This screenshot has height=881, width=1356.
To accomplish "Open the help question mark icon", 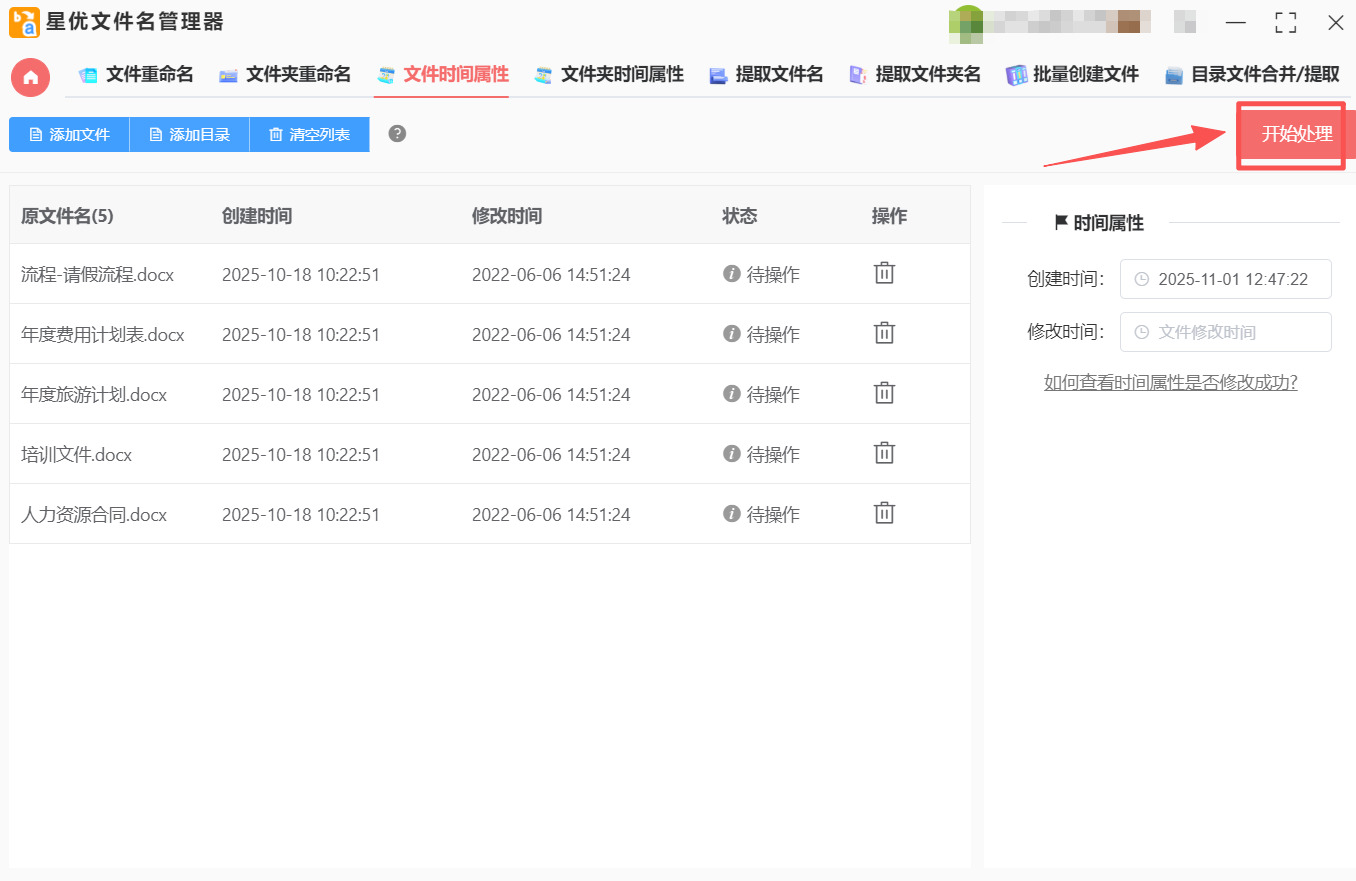I will [396, 132].
